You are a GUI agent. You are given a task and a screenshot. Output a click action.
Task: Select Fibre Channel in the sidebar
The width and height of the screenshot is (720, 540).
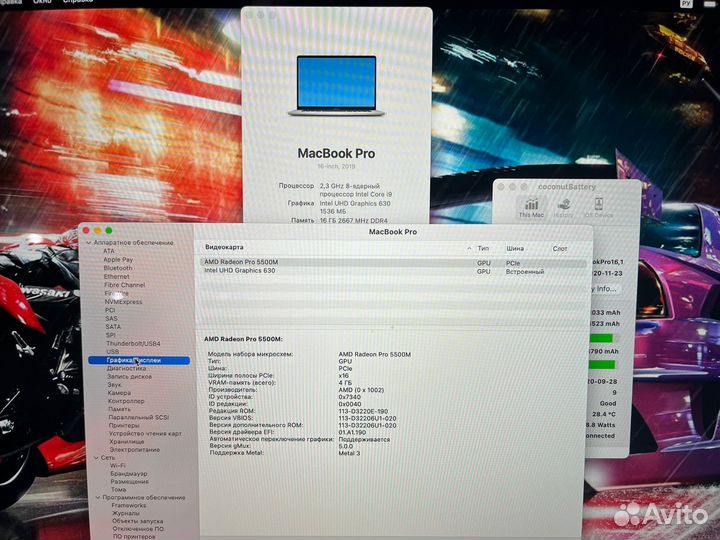[124, 285]
